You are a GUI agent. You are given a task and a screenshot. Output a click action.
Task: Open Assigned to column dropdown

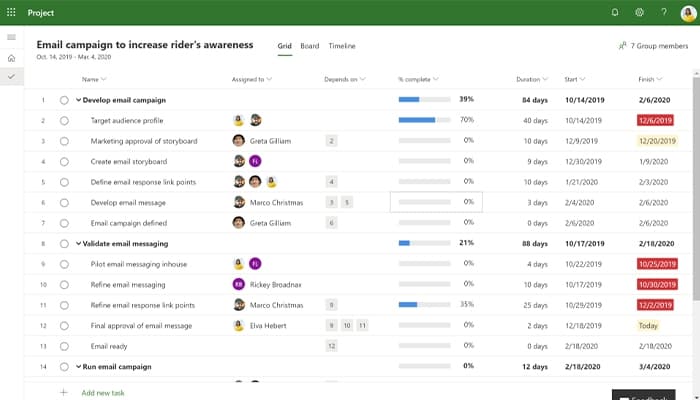(x=269, y=79)
